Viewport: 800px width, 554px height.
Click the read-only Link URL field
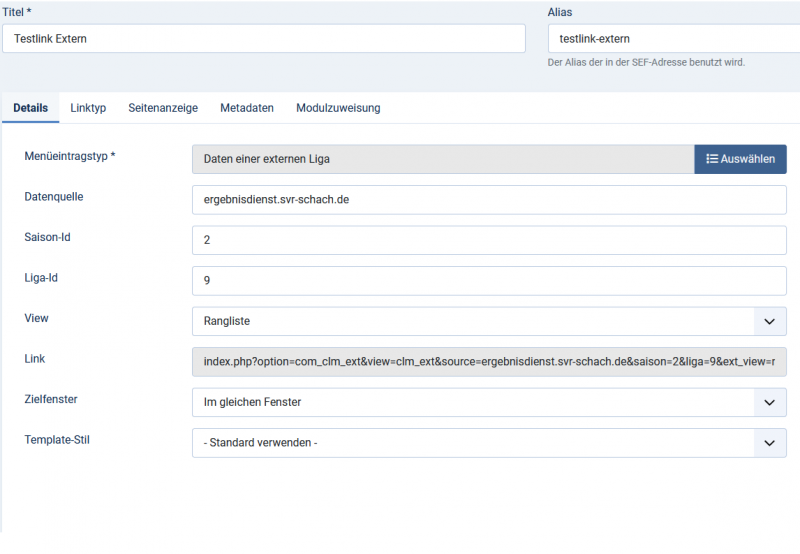(x=489, y=362)
